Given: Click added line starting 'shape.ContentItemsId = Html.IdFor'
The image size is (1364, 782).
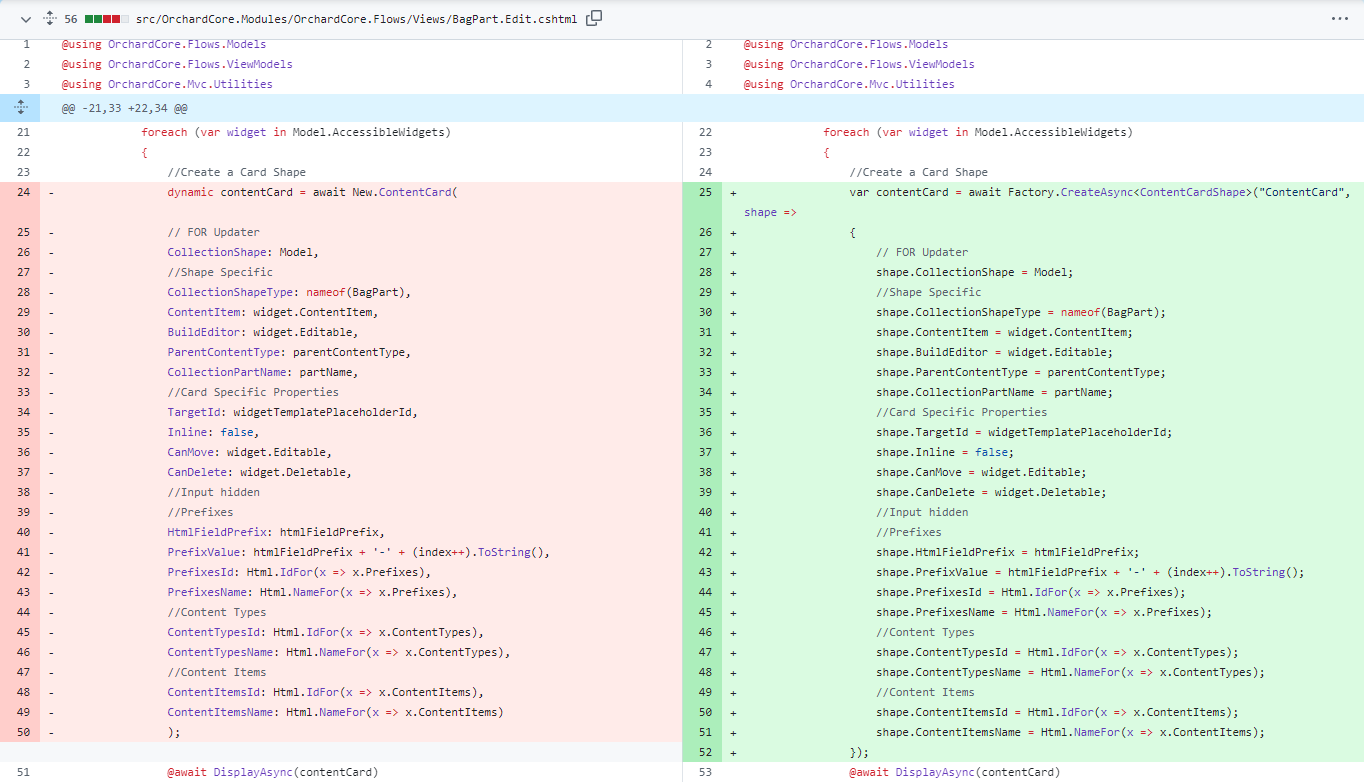Looking at the screenshot, I should pos(1057,712).
